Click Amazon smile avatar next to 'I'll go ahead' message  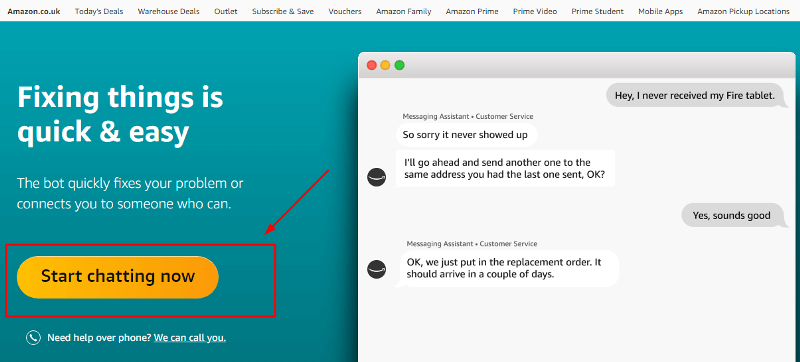[377, 177]
